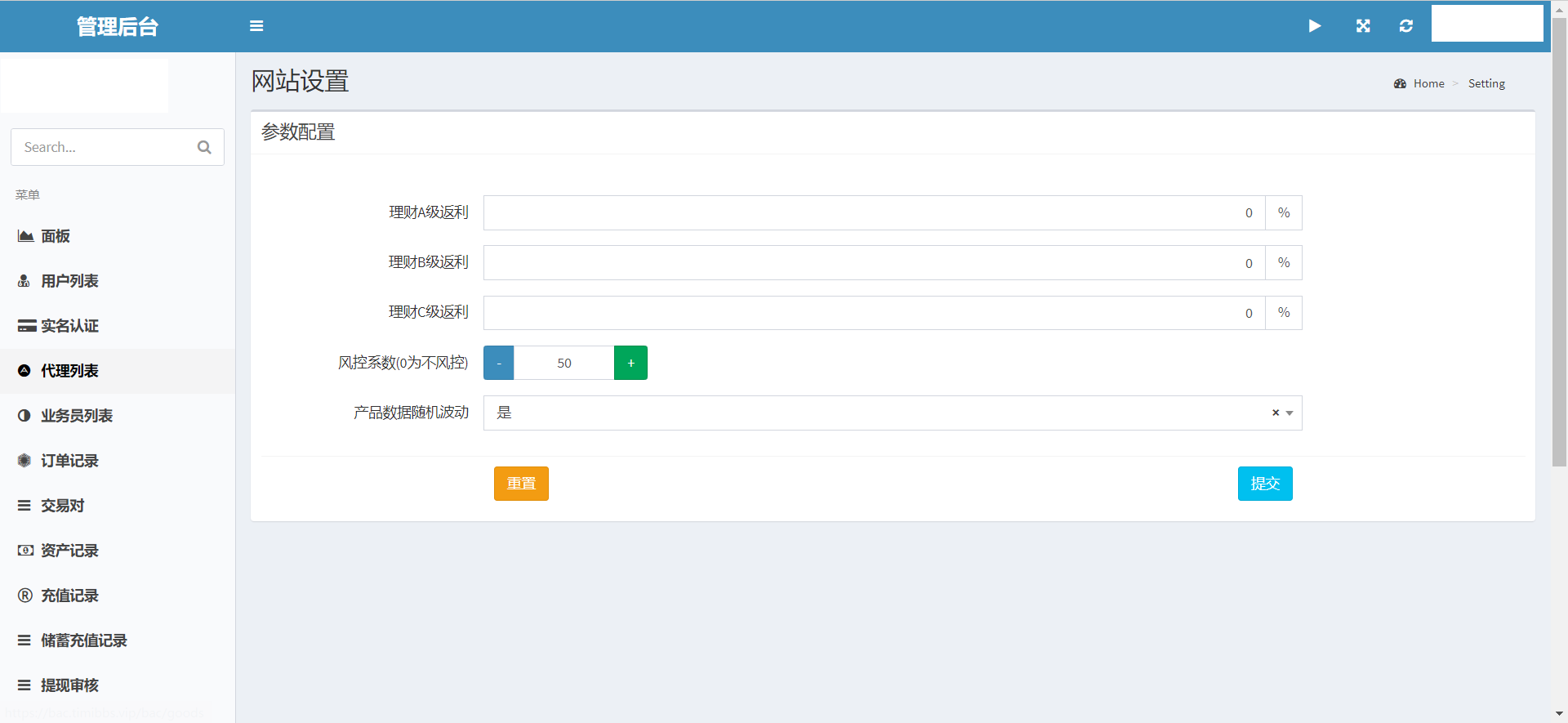Clear the 产品数据随机波动 selection
1568x723 pixels.
[1276, 413]
